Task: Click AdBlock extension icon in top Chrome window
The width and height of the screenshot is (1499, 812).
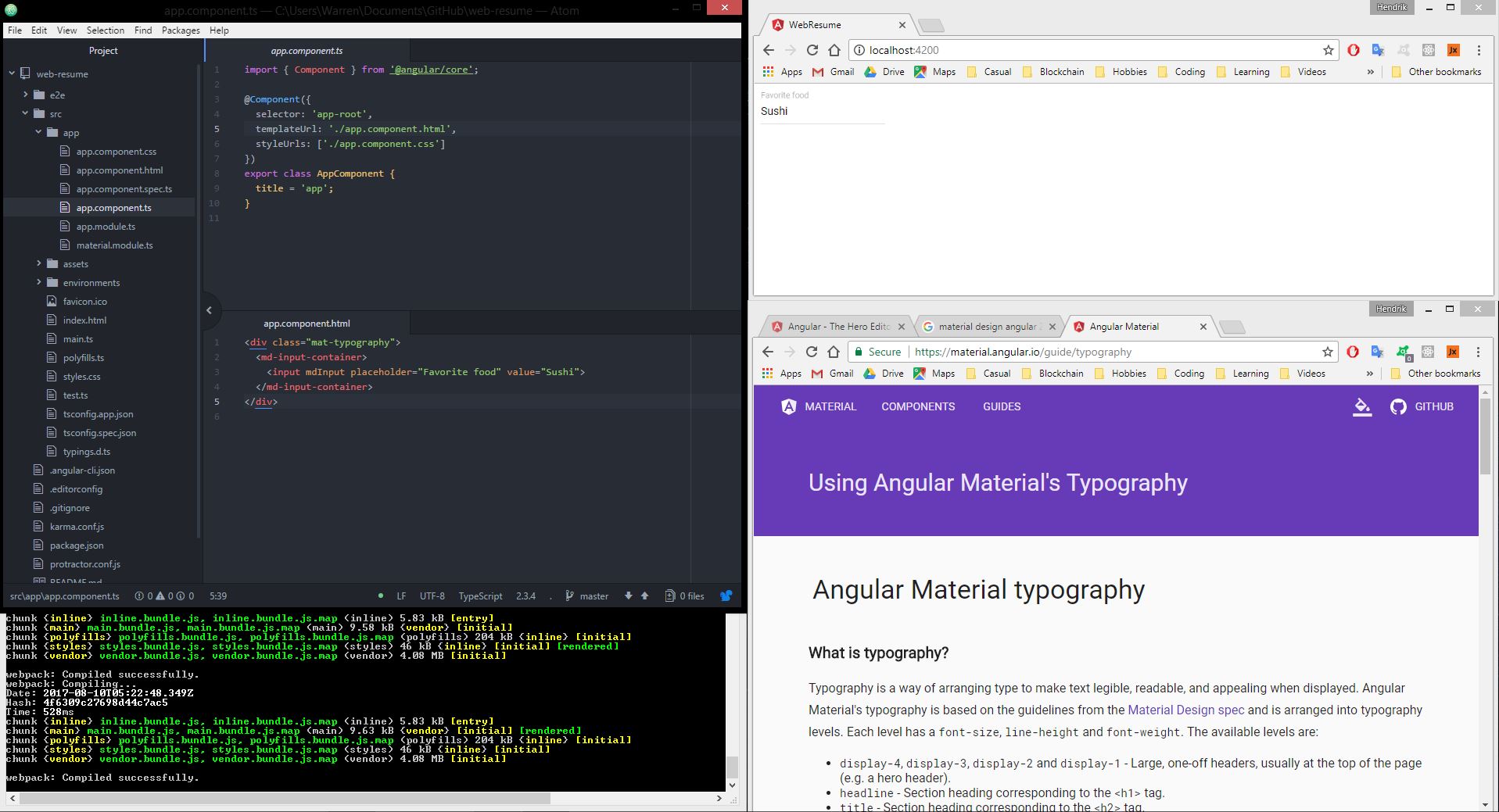Action: point(1354,50)
